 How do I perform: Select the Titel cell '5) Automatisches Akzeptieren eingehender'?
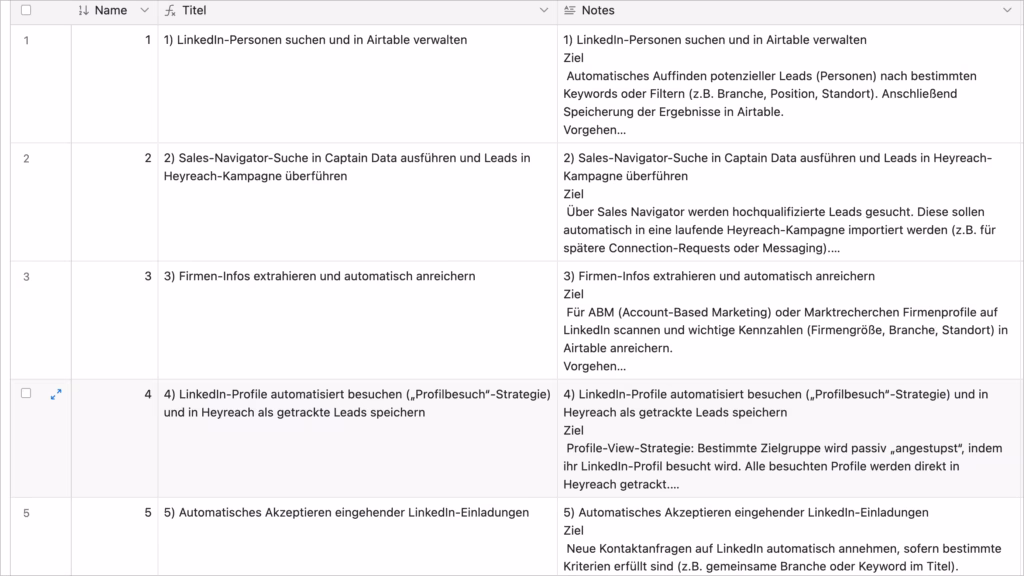coord(357,537)
